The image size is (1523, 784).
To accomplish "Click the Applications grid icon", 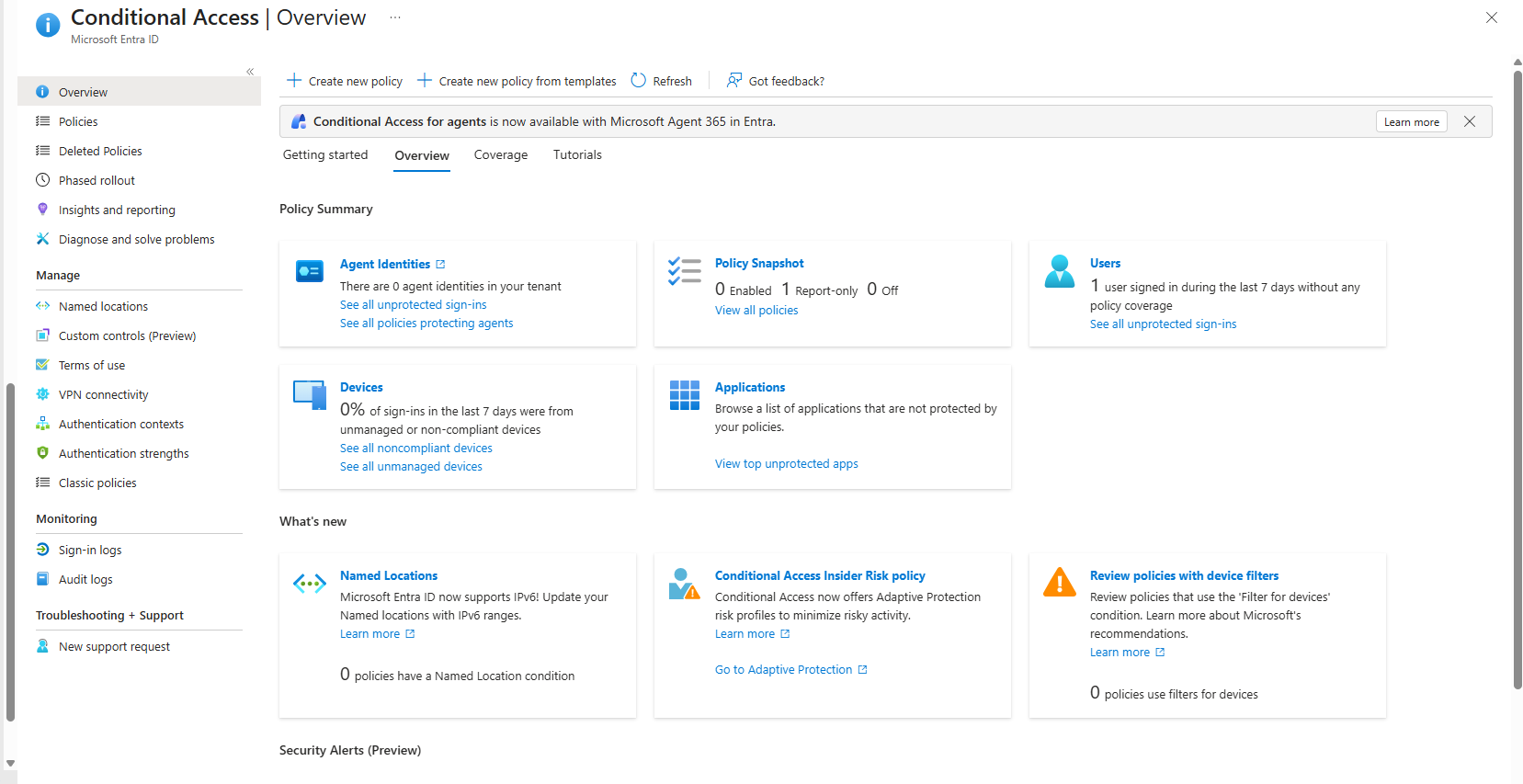I will click(x=685, y=395).
